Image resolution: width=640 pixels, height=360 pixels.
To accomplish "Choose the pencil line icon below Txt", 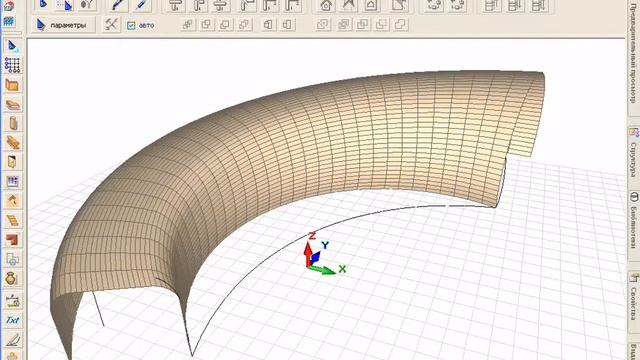I will 13,340.
